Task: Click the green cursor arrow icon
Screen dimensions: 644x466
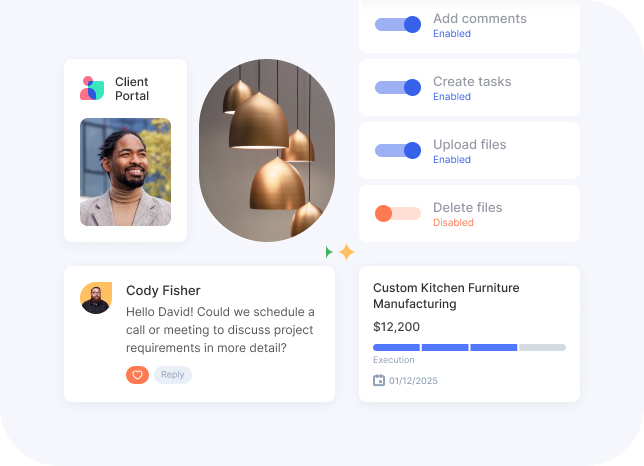Action: [329, 252]
